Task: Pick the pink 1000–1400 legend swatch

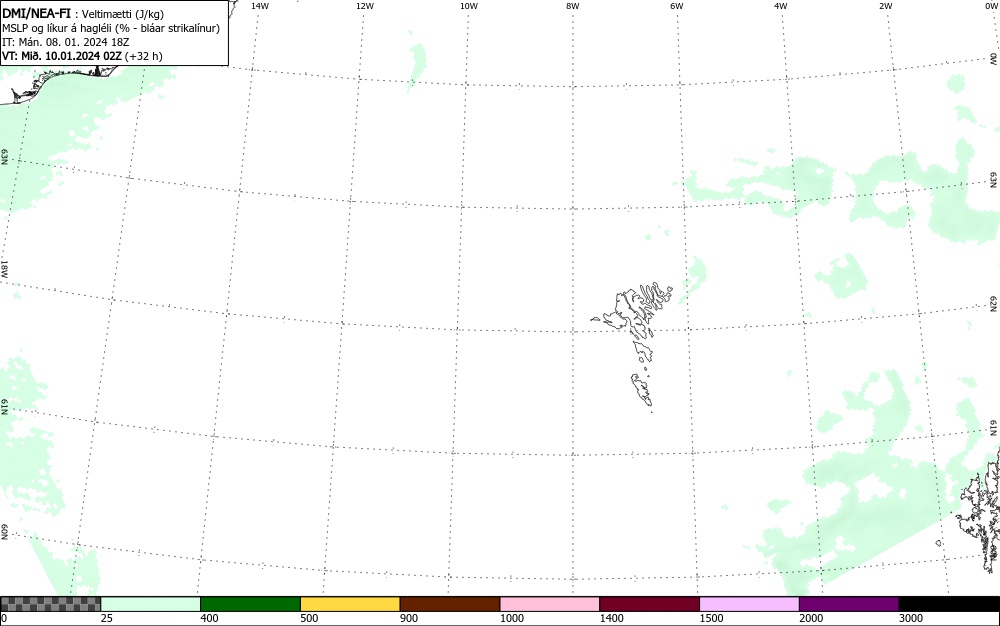Action: click(x=550, y=604)
